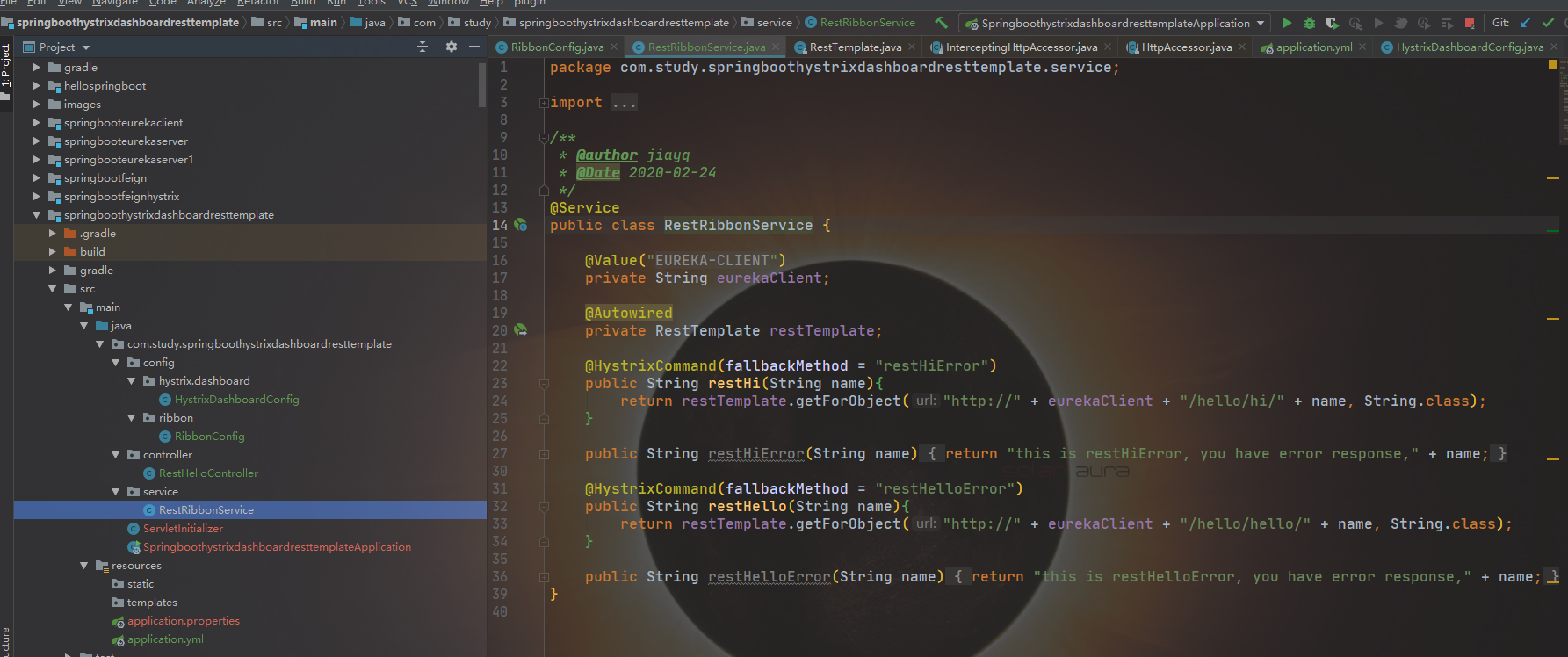The width and height of the screenshot is (1568, 657).
Task: Switch to HystrixDashboardConfig.java tab
Action: point(1470,47)
